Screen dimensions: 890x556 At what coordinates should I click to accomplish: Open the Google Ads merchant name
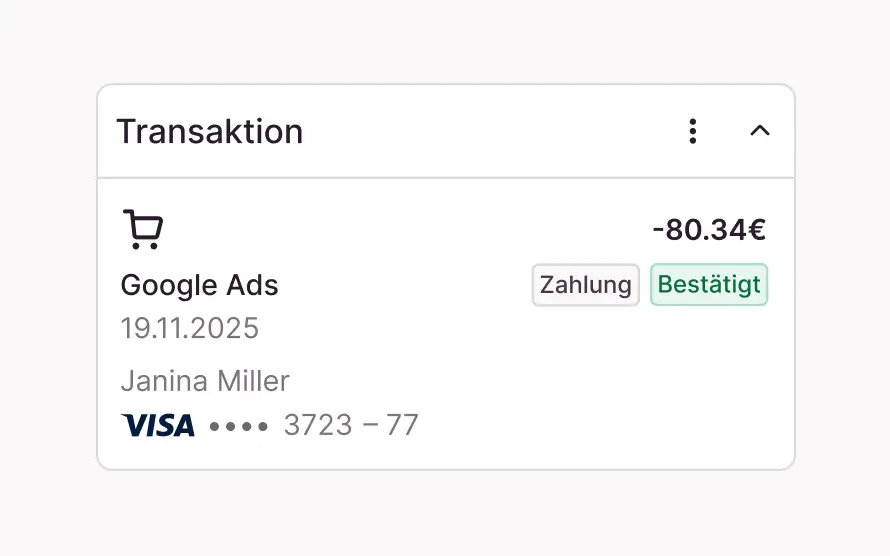[x=199, y=285]
